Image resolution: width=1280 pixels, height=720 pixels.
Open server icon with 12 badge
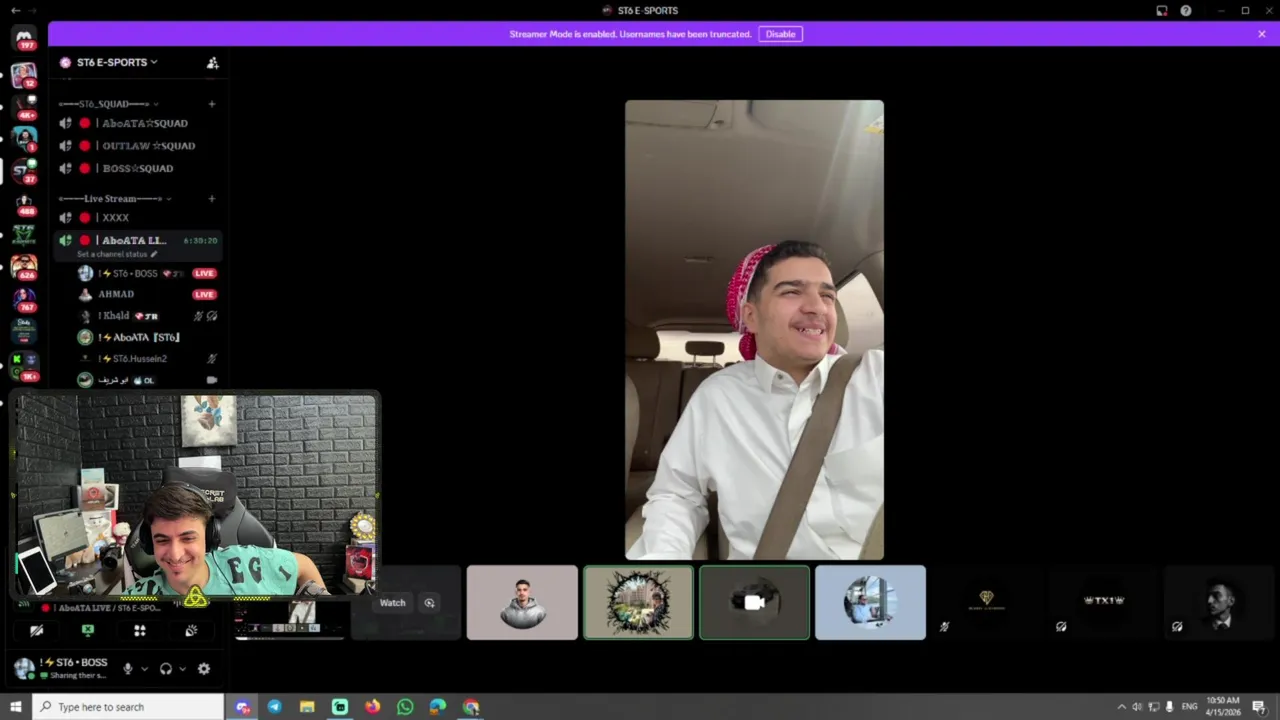pyautogui.click(x=24, y=75)
